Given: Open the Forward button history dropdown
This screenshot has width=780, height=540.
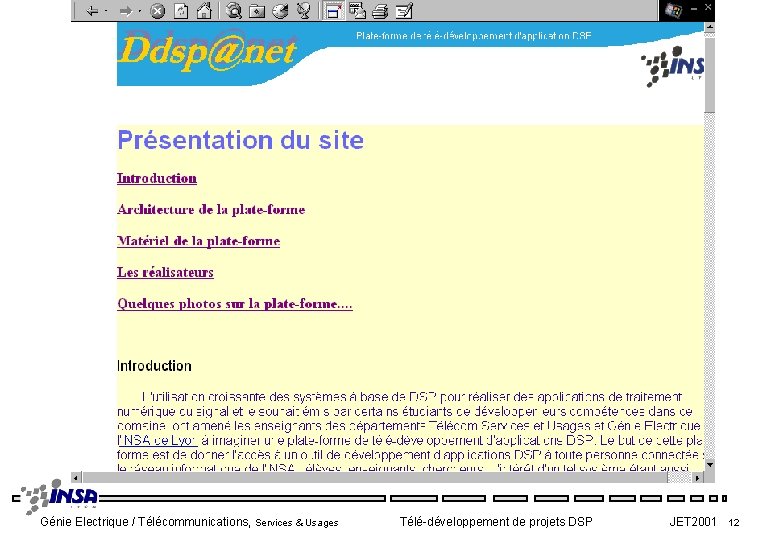Looking at the screenshot, I should pyautogui.click(x=139, y=10).
